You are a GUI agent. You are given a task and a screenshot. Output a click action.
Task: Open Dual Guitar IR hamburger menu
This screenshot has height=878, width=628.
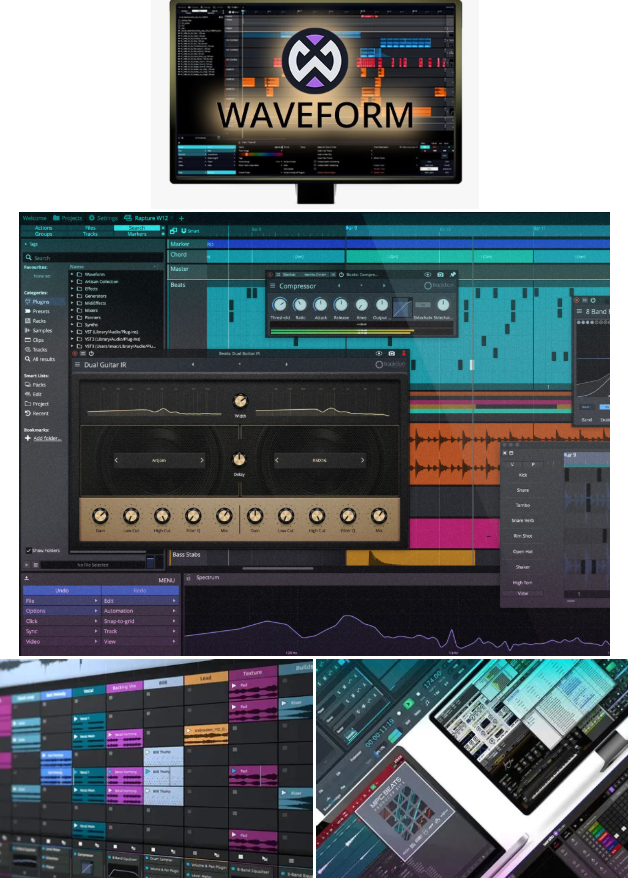(x=78, y=365)
